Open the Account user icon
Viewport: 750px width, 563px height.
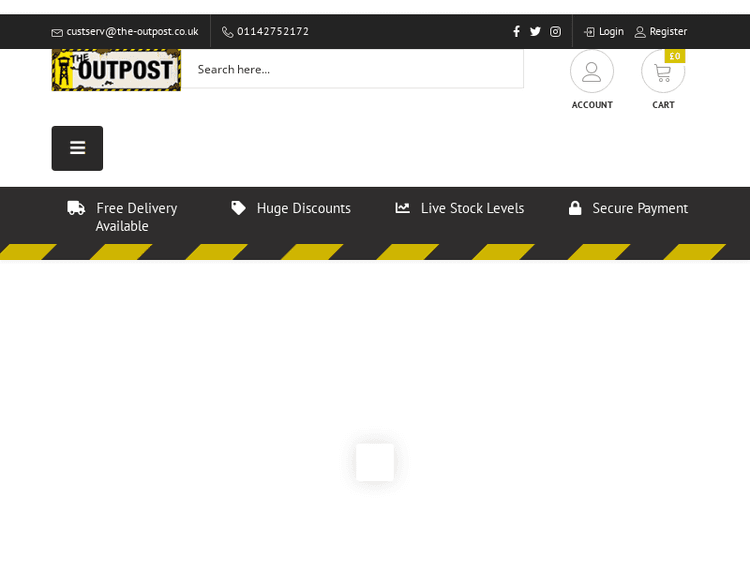click(592, 72)
